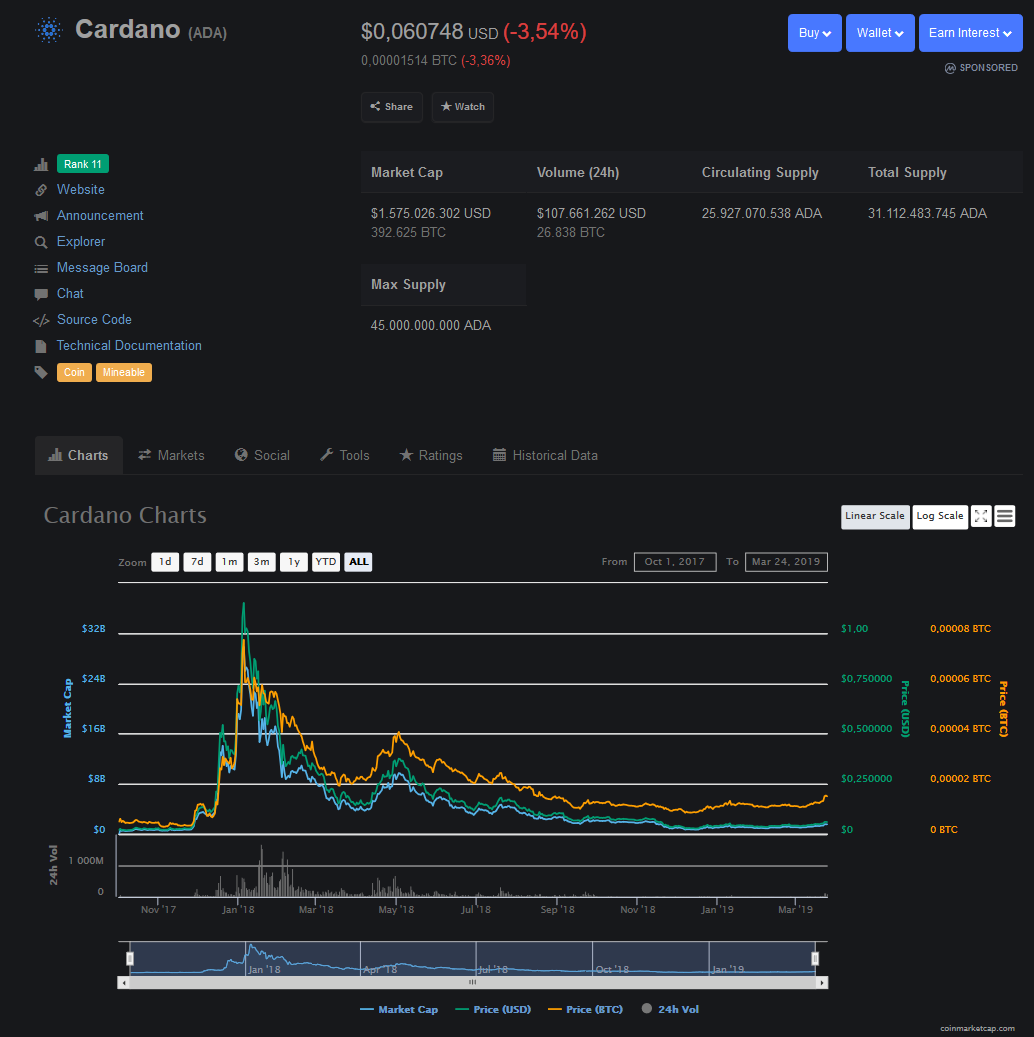The width and height of the screenshot is (1034, 1037).
Task: Set chart zoom to 3m
Action: click(x=262, y=562)
